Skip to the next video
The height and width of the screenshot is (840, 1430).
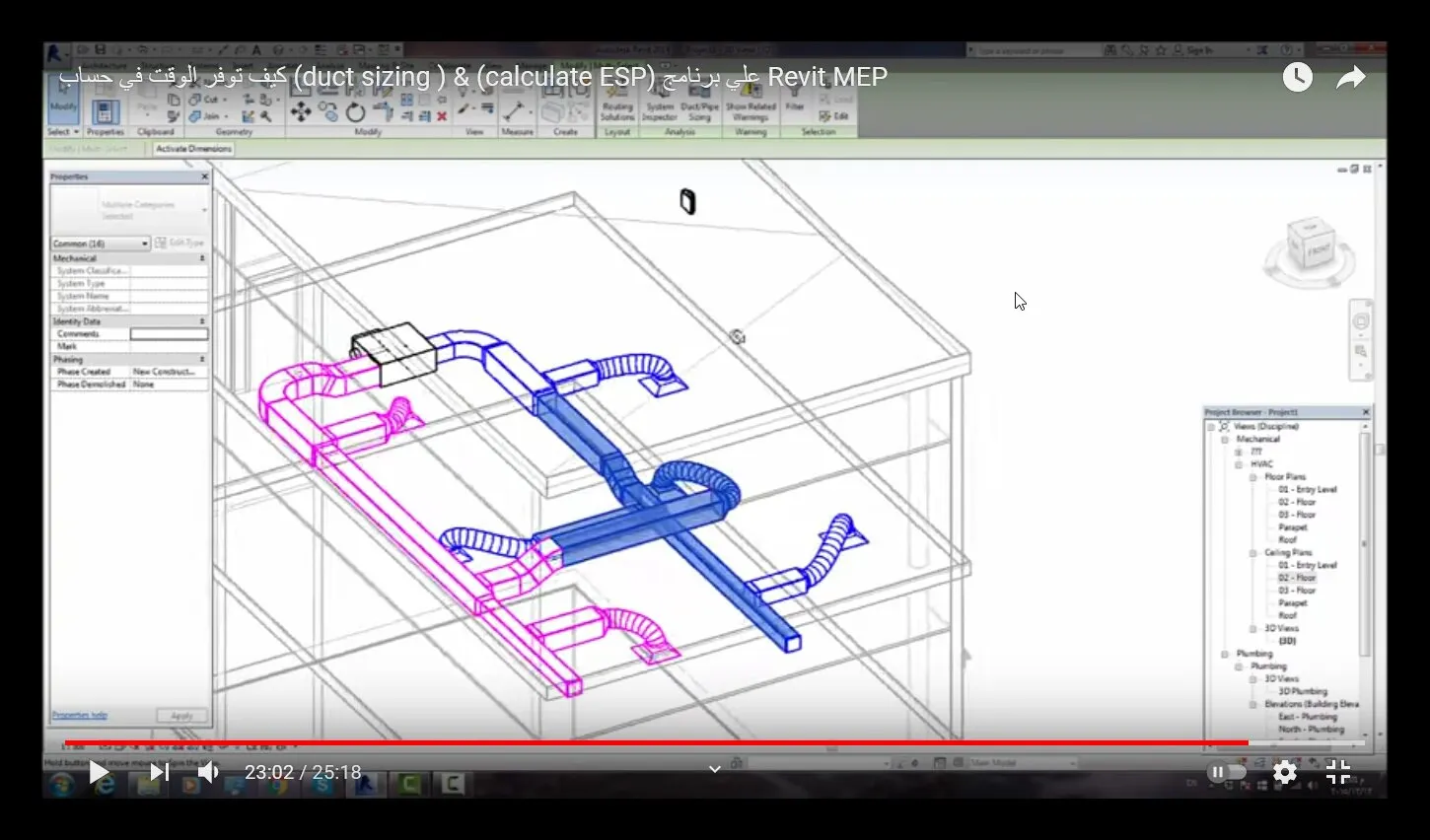coord(159,772)
